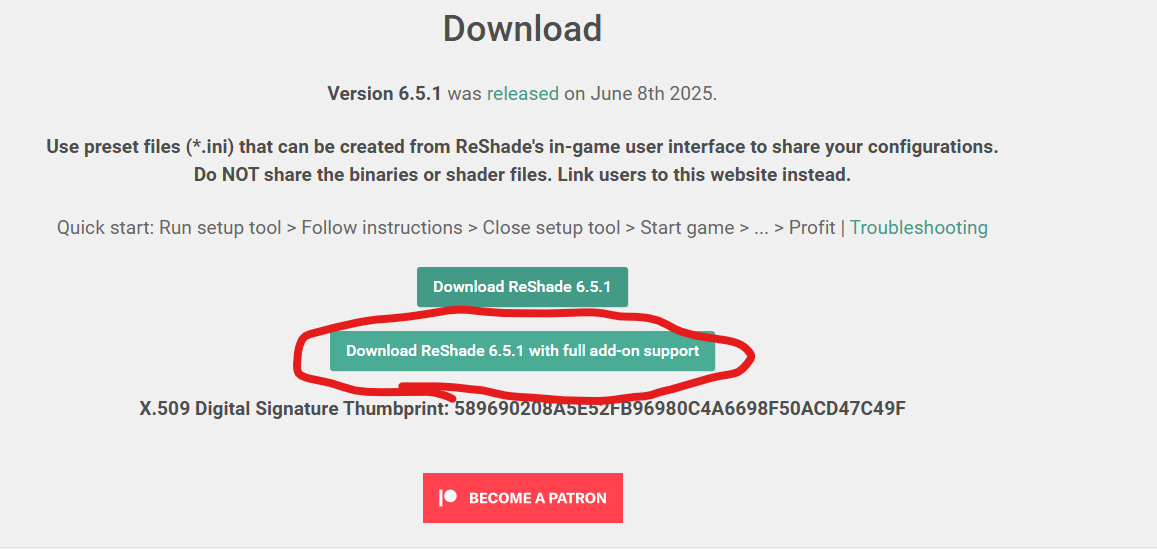
Task: Click the 'Start game' step text
Action: (687, 227)
